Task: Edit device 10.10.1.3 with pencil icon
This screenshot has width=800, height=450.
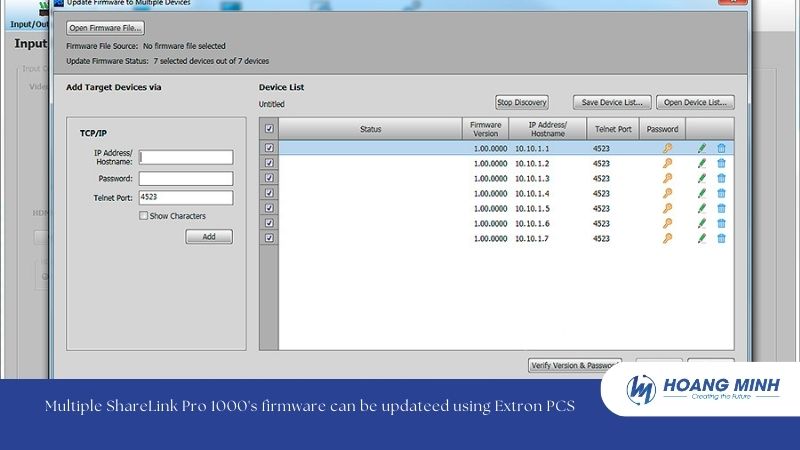Action: tap(702, 178)
